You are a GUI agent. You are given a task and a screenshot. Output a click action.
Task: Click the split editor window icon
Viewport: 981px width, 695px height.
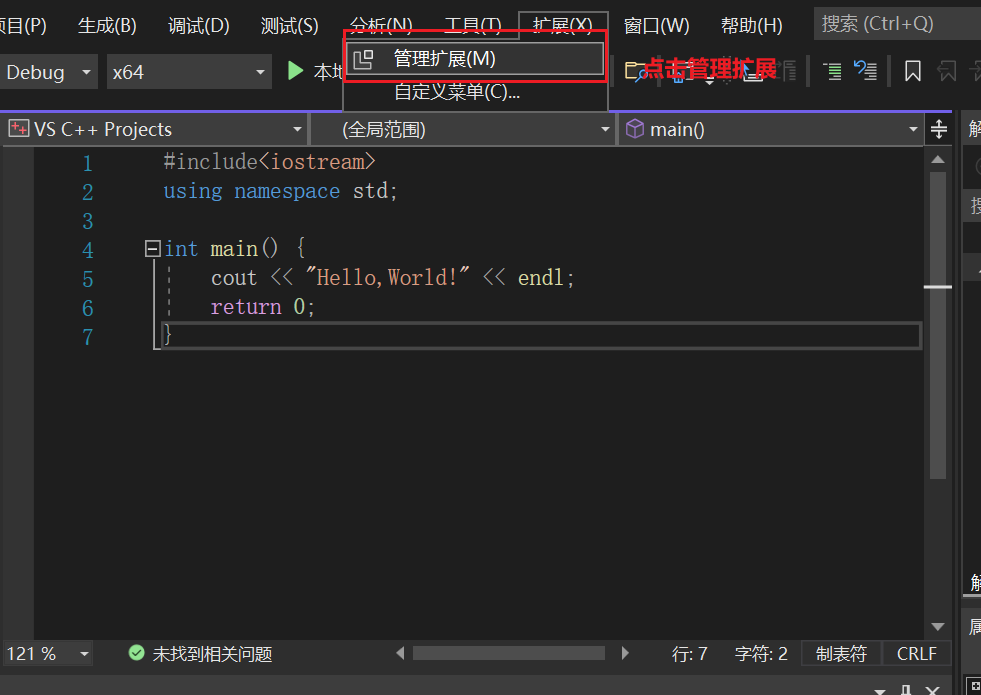(938, 129)
